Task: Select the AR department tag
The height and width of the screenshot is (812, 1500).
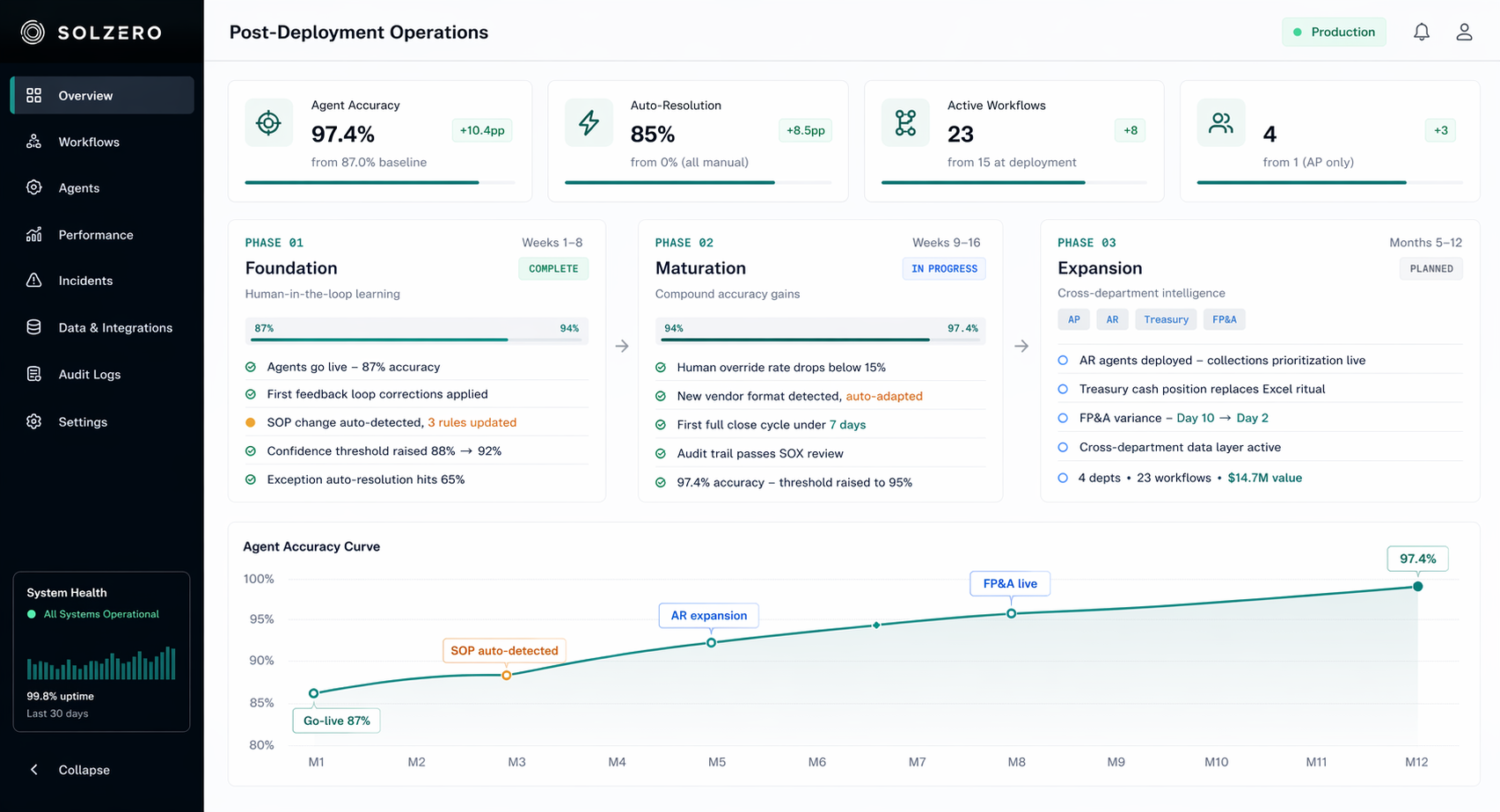Action: click(1112, 319)
